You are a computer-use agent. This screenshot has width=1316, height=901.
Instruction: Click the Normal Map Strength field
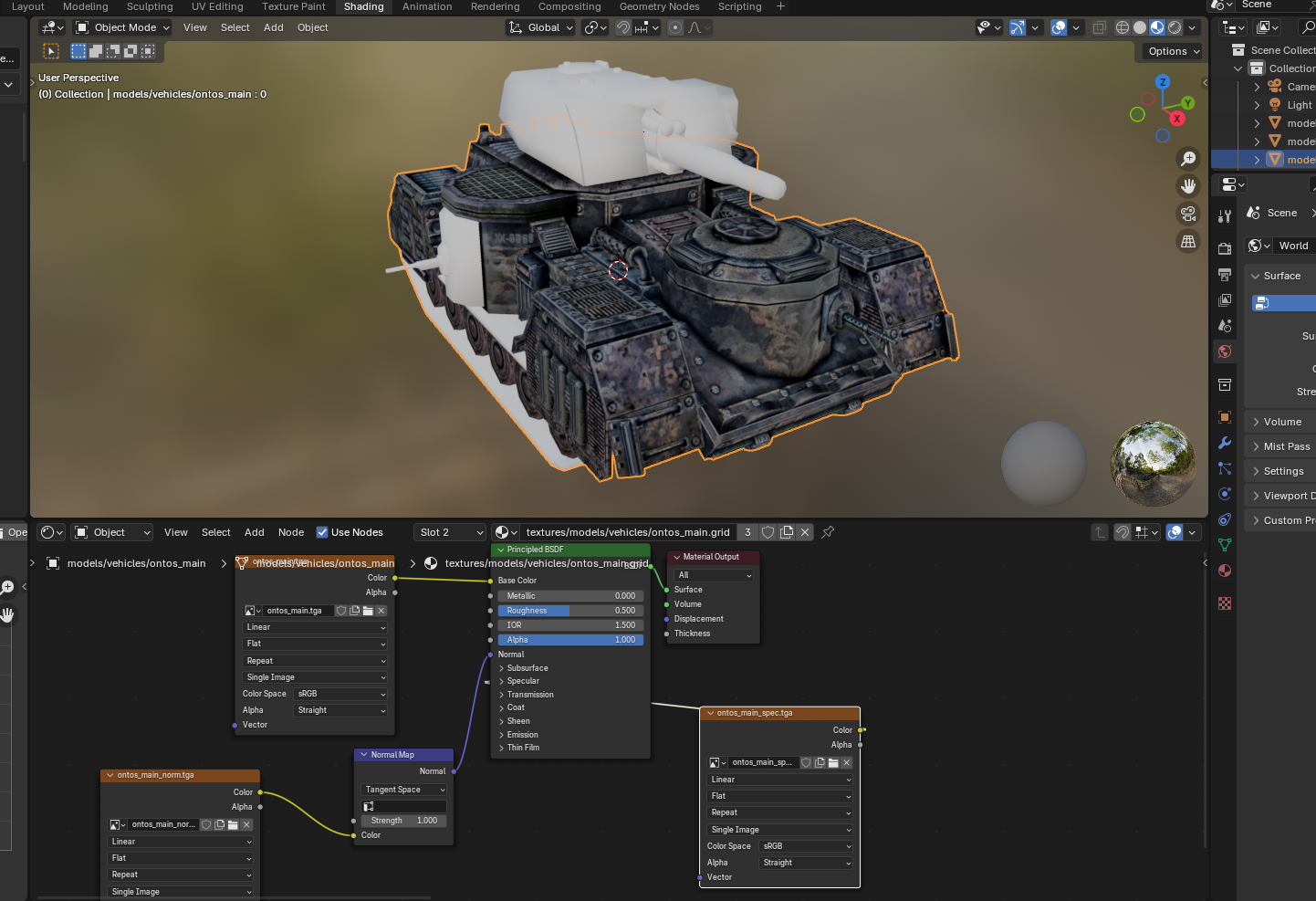(403, 821)
